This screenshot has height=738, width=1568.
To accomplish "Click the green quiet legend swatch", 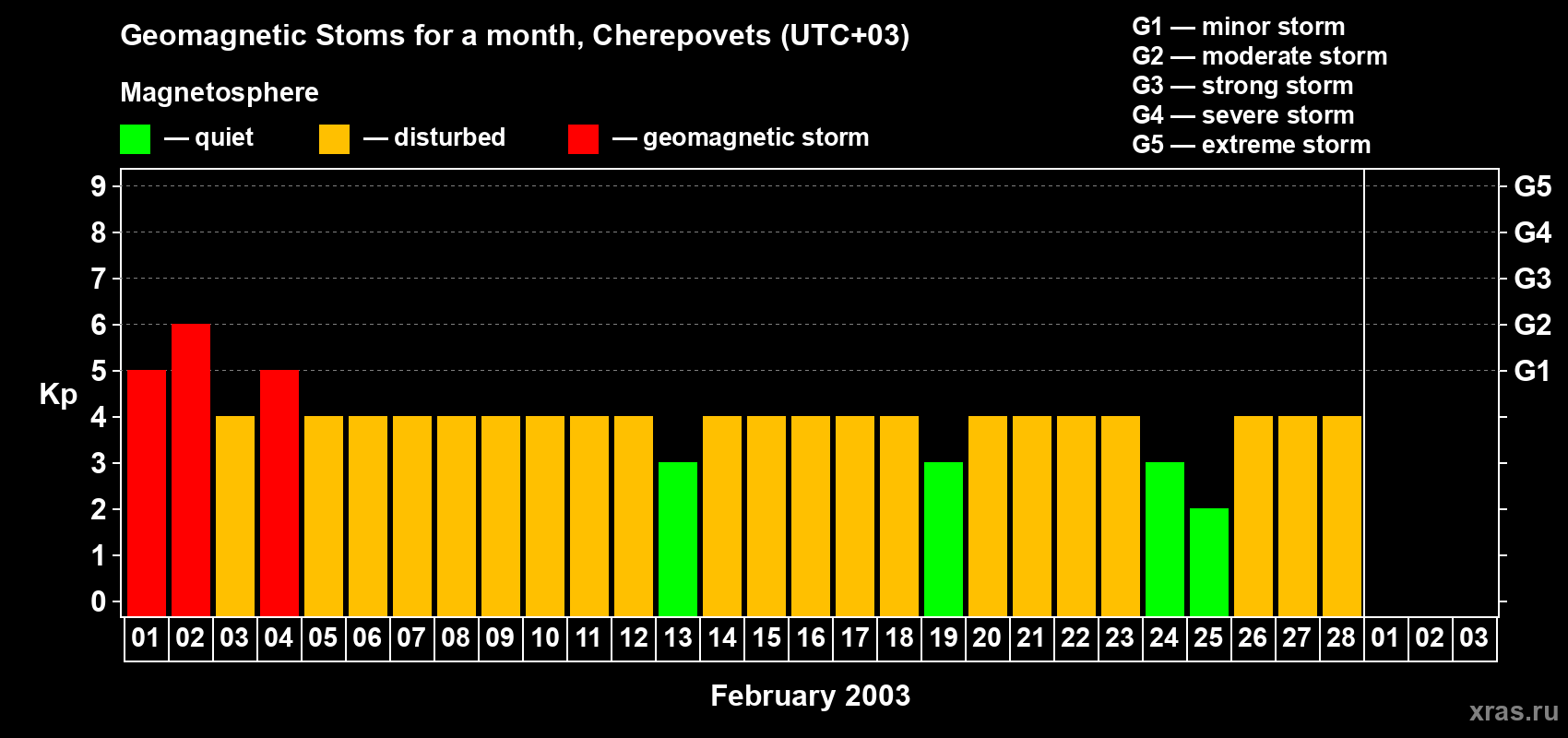I will pos(135,139).
